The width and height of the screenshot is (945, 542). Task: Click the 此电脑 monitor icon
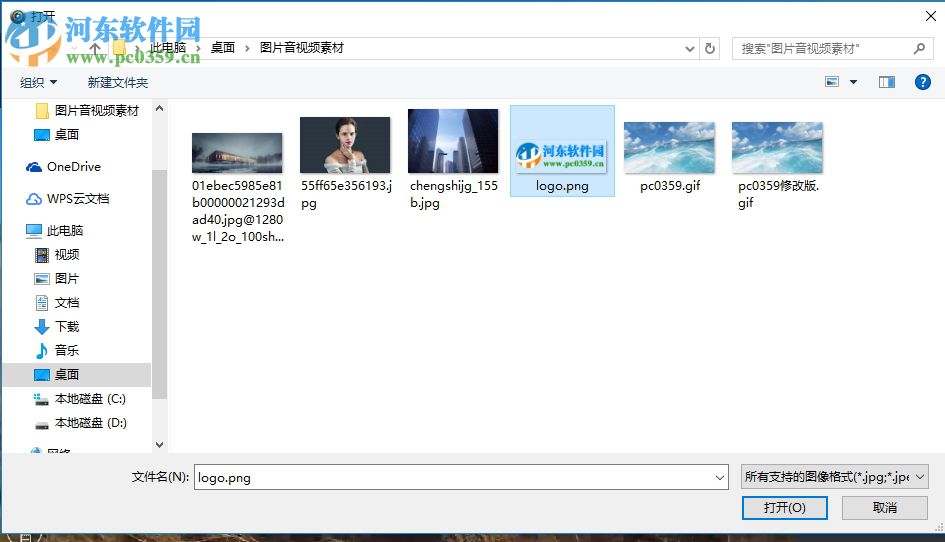34,231
